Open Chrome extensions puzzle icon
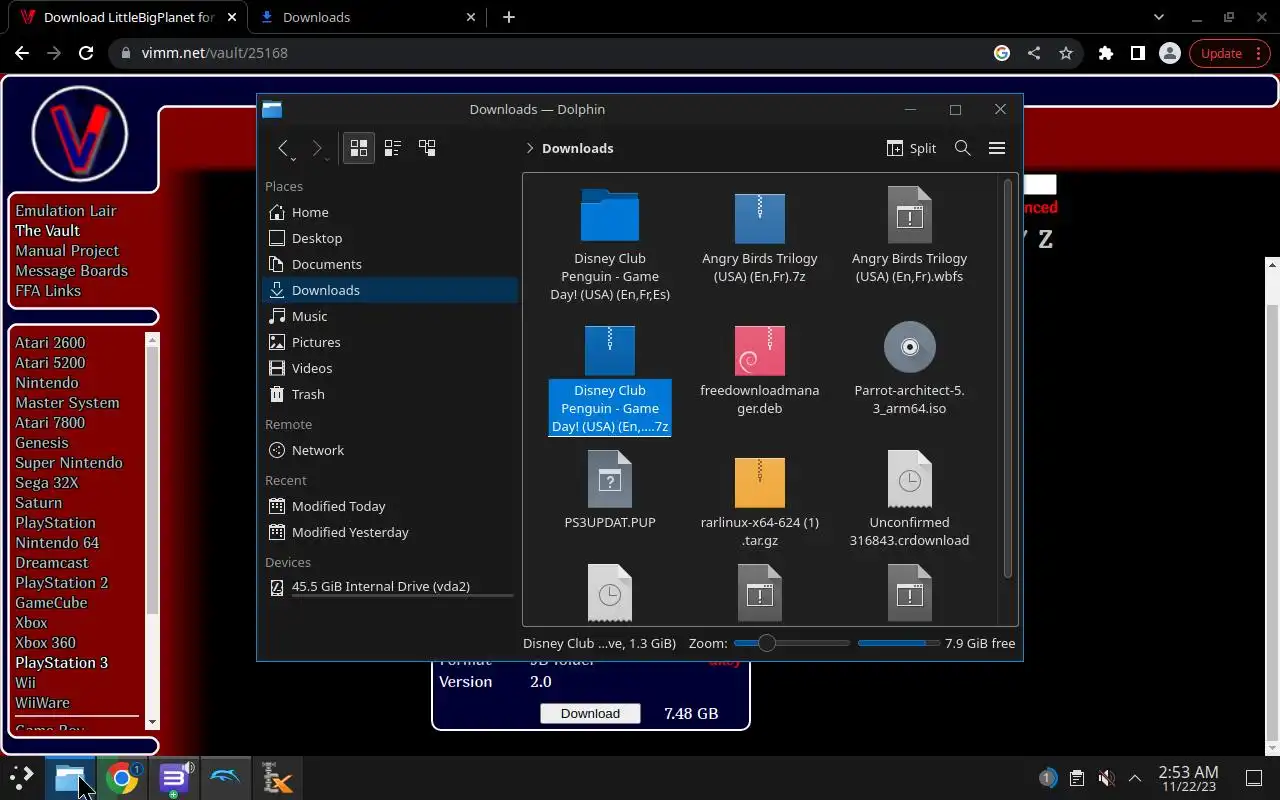Image resolution: width=1280 pixels, height=800 pixels. 1106,53
